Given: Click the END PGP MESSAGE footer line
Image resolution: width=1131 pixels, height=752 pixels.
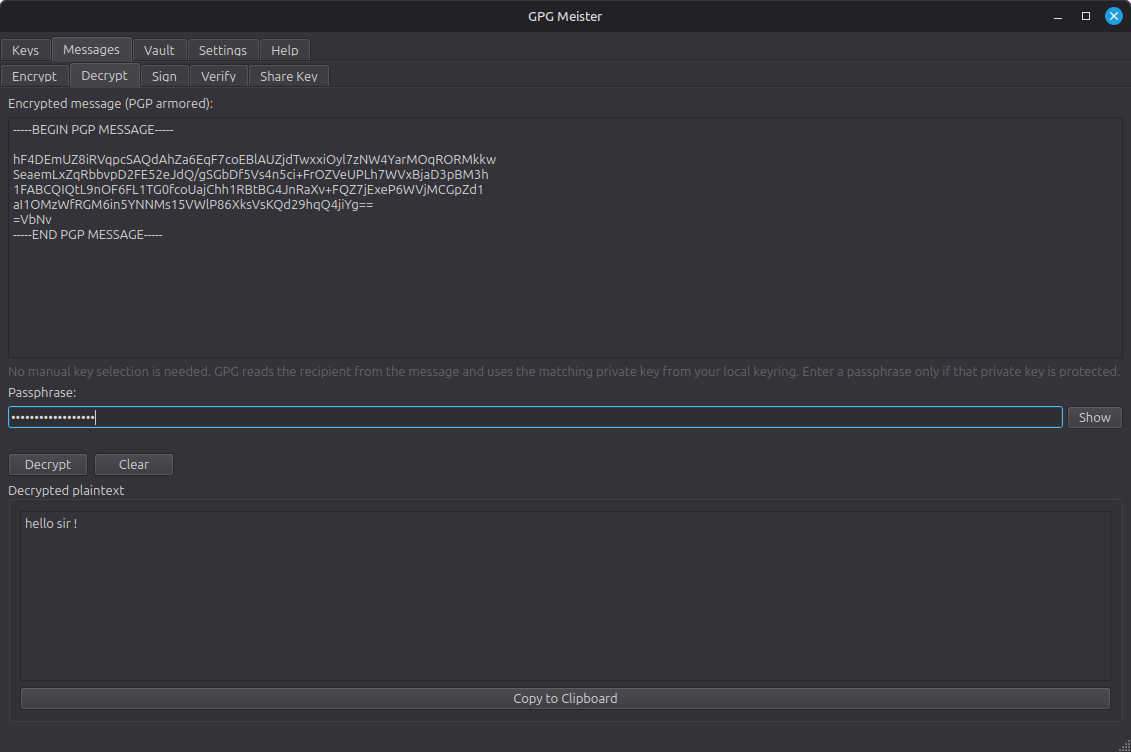Looking at the screenshot, I should 87,235.
